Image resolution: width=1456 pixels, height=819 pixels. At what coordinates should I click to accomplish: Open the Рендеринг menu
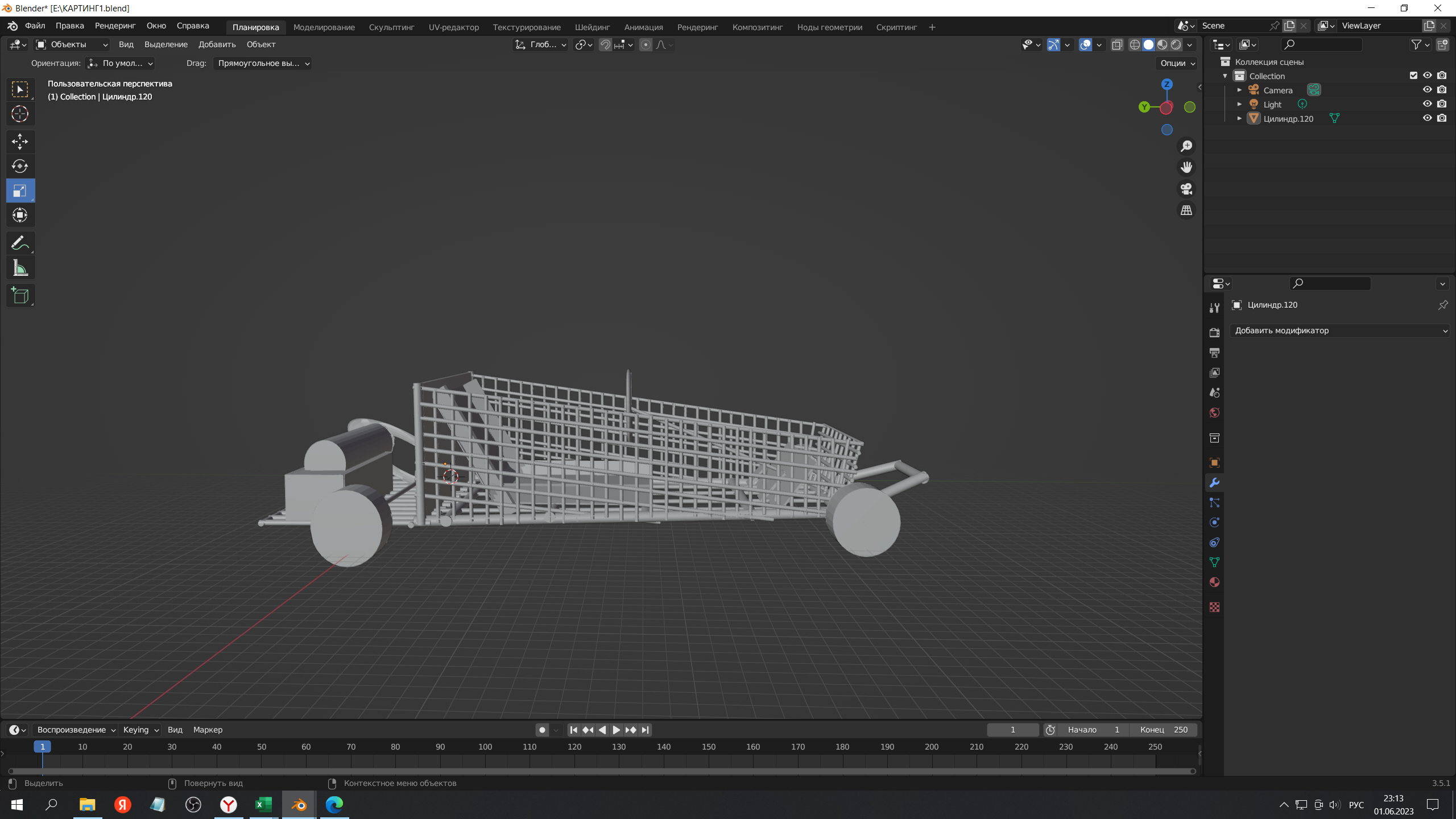pos(115,26)
